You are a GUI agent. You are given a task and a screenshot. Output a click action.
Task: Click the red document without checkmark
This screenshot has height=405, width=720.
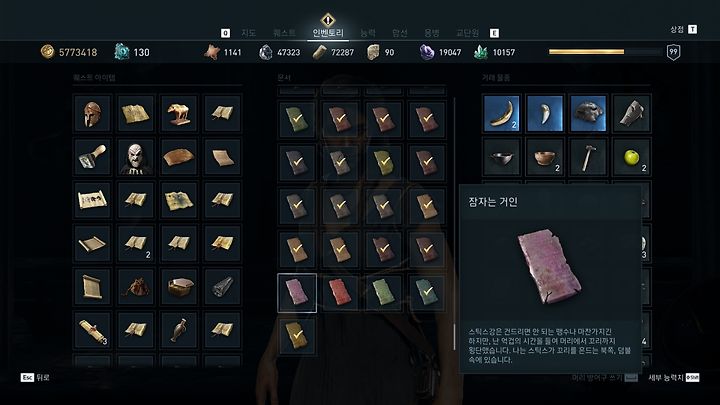click(x=340, y=292)
